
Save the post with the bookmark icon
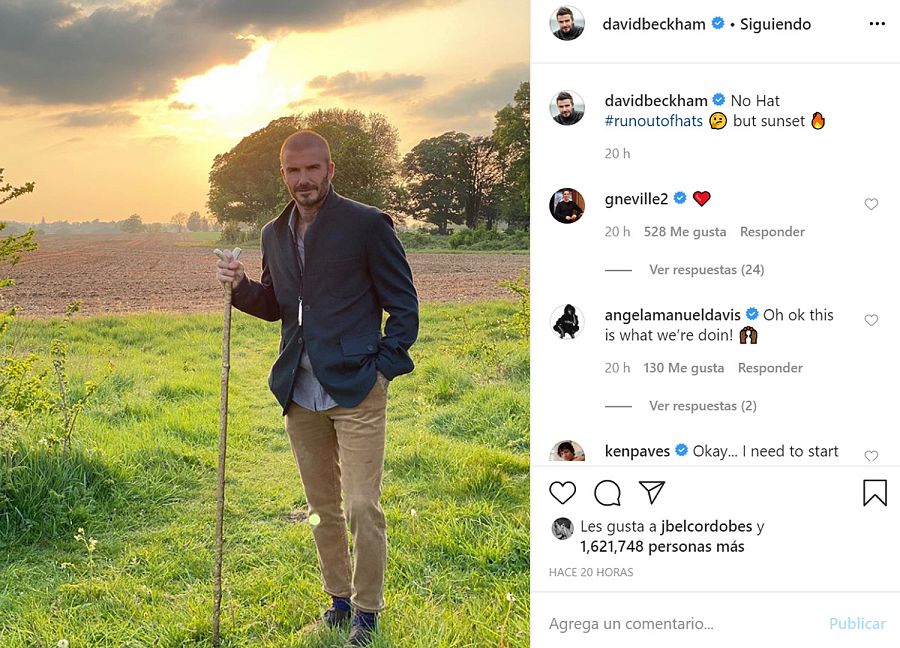(x=875, y=491)
